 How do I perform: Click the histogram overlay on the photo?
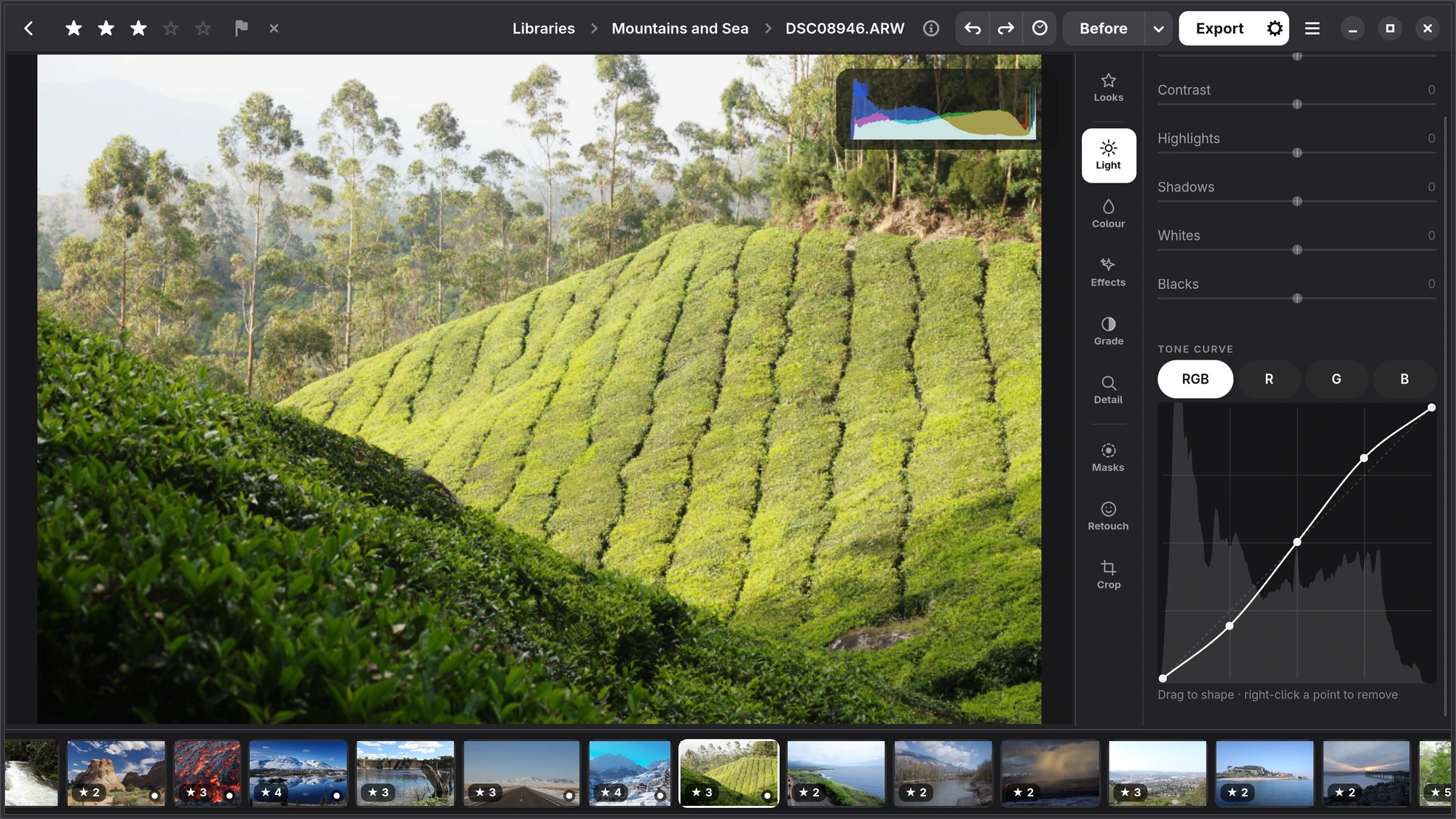click(x=944, y=108)
